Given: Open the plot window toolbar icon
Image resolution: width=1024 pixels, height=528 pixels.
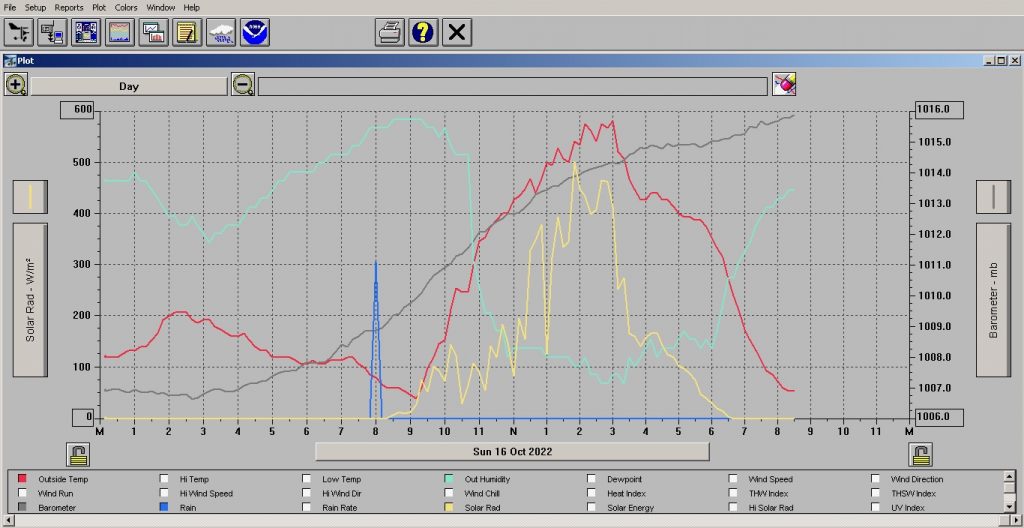Looking at the screenshot, I should 154,32.
